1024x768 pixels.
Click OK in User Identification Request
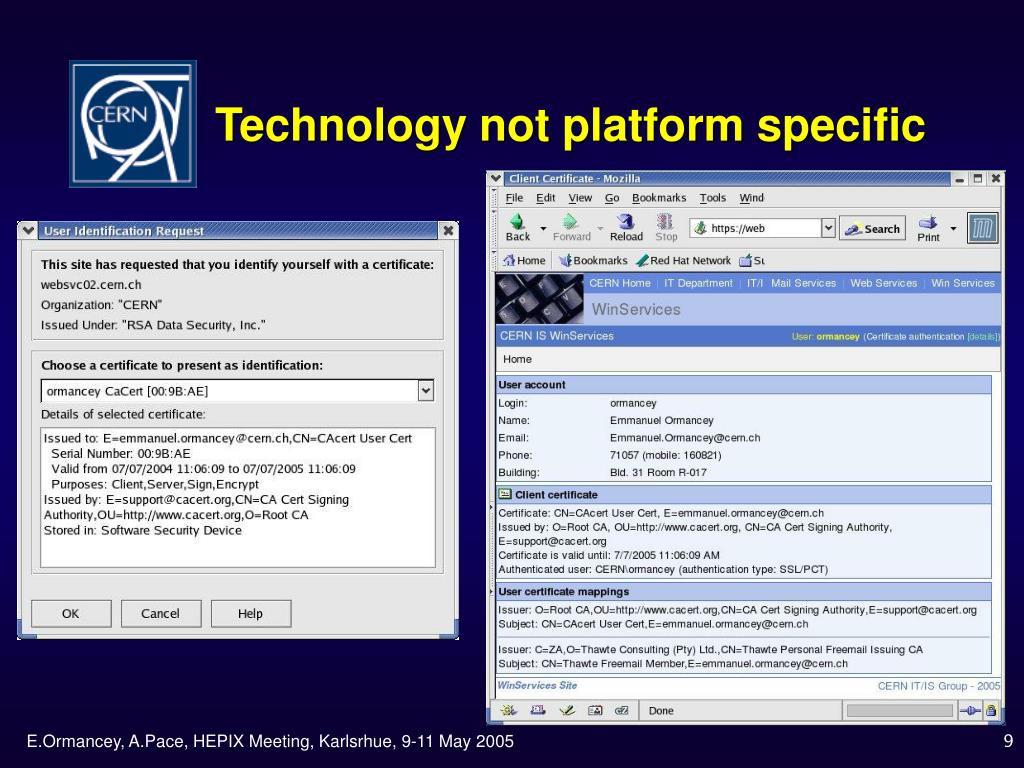pyautogui.click(x=71, y=614)
